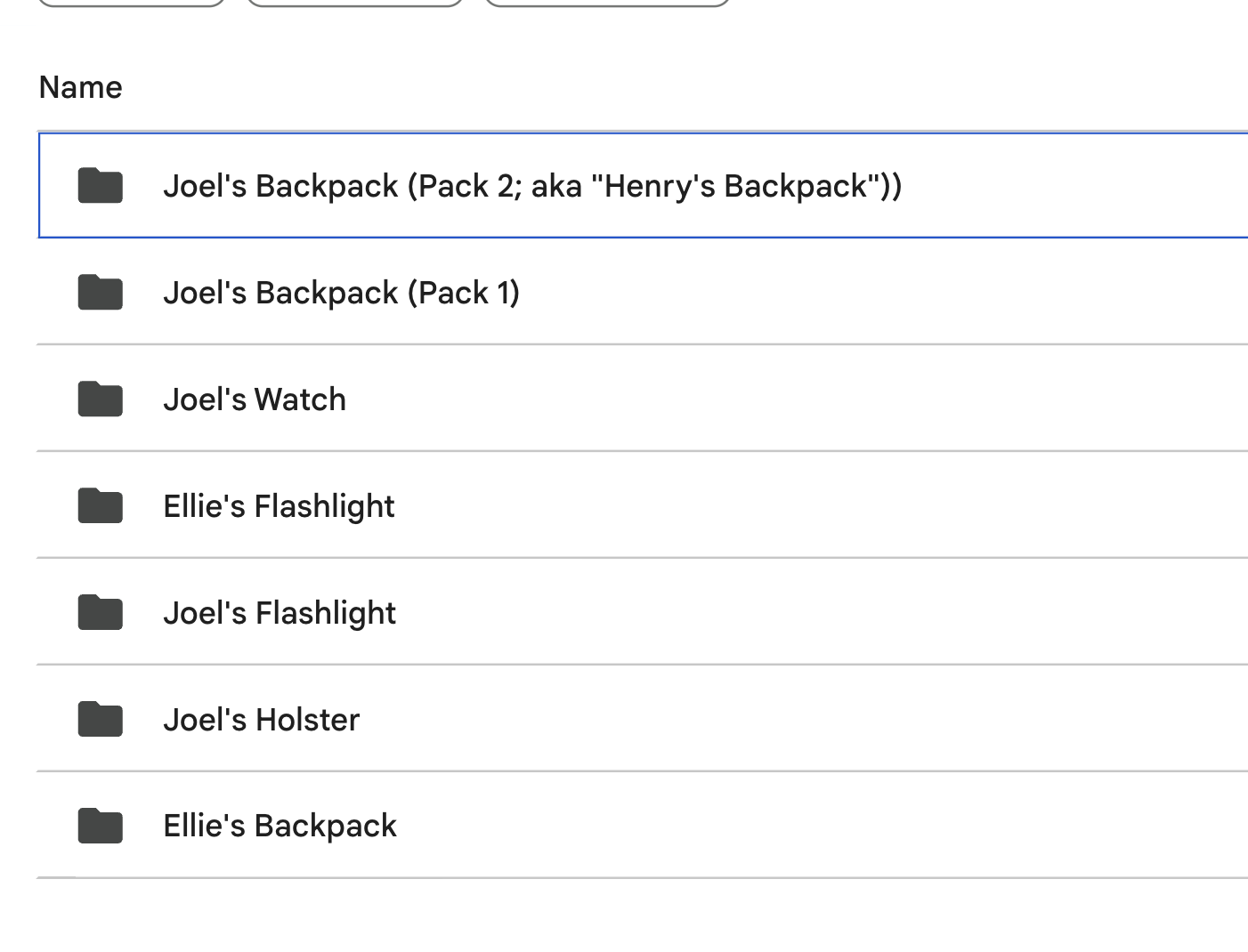1248x952 pixels.
Task: Click folder icon beside Joel's Backpack (Pack 1)
Action: click(x=100, y=293)
